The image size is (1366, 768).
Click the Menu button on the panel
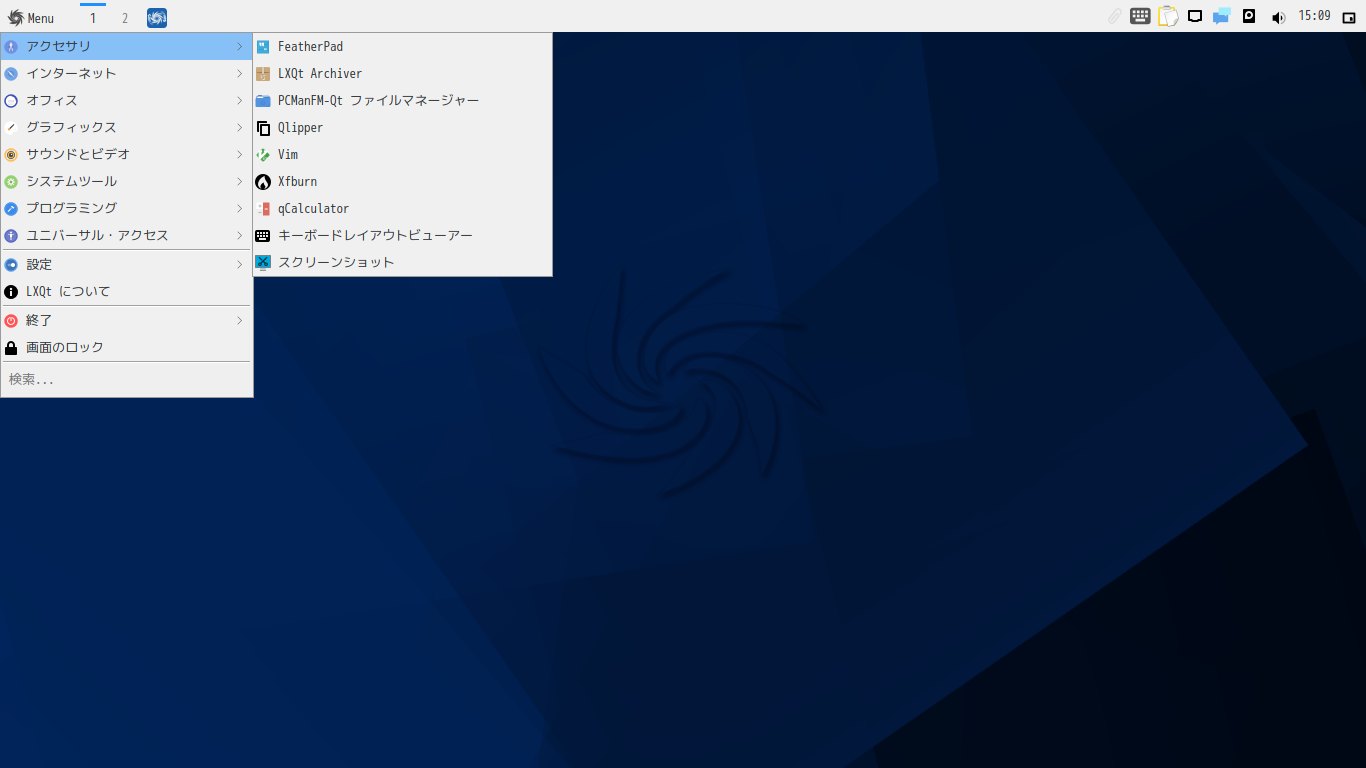[31, 17]
